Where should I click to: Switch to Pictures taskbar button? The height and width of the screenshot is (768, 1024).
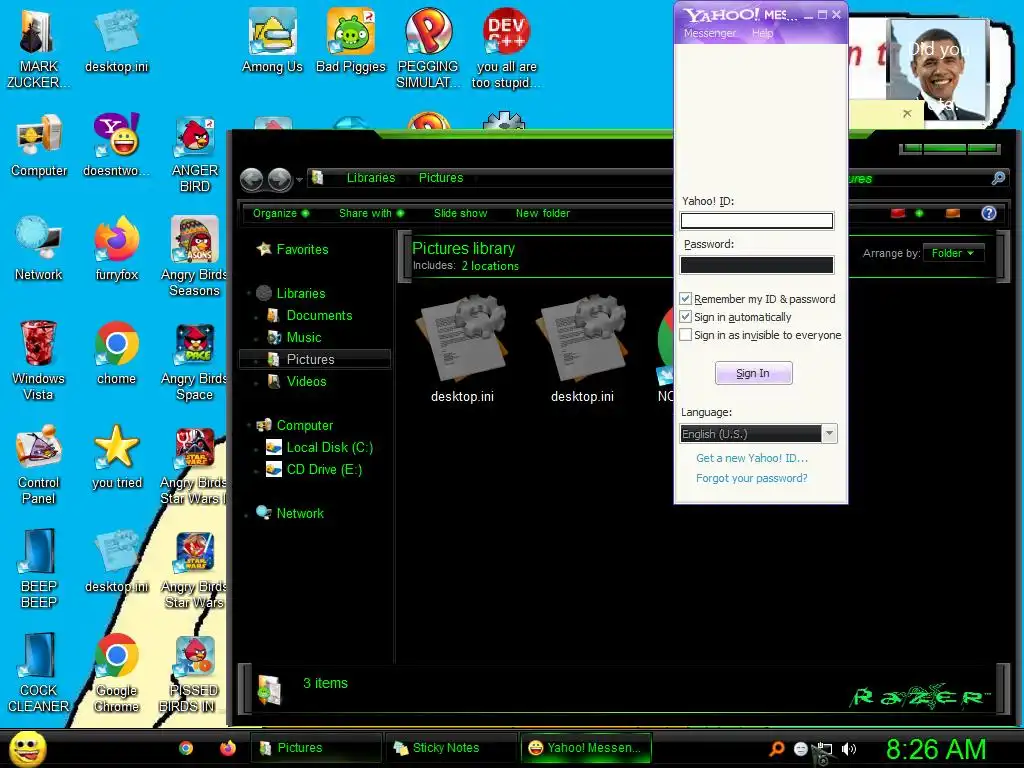pyautogui.click(x=315, y=748)
